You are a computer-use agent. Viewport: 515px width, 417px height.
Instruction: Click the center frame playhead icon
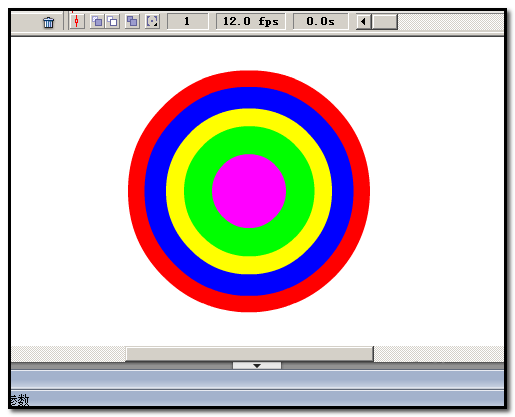coord(77,22)
